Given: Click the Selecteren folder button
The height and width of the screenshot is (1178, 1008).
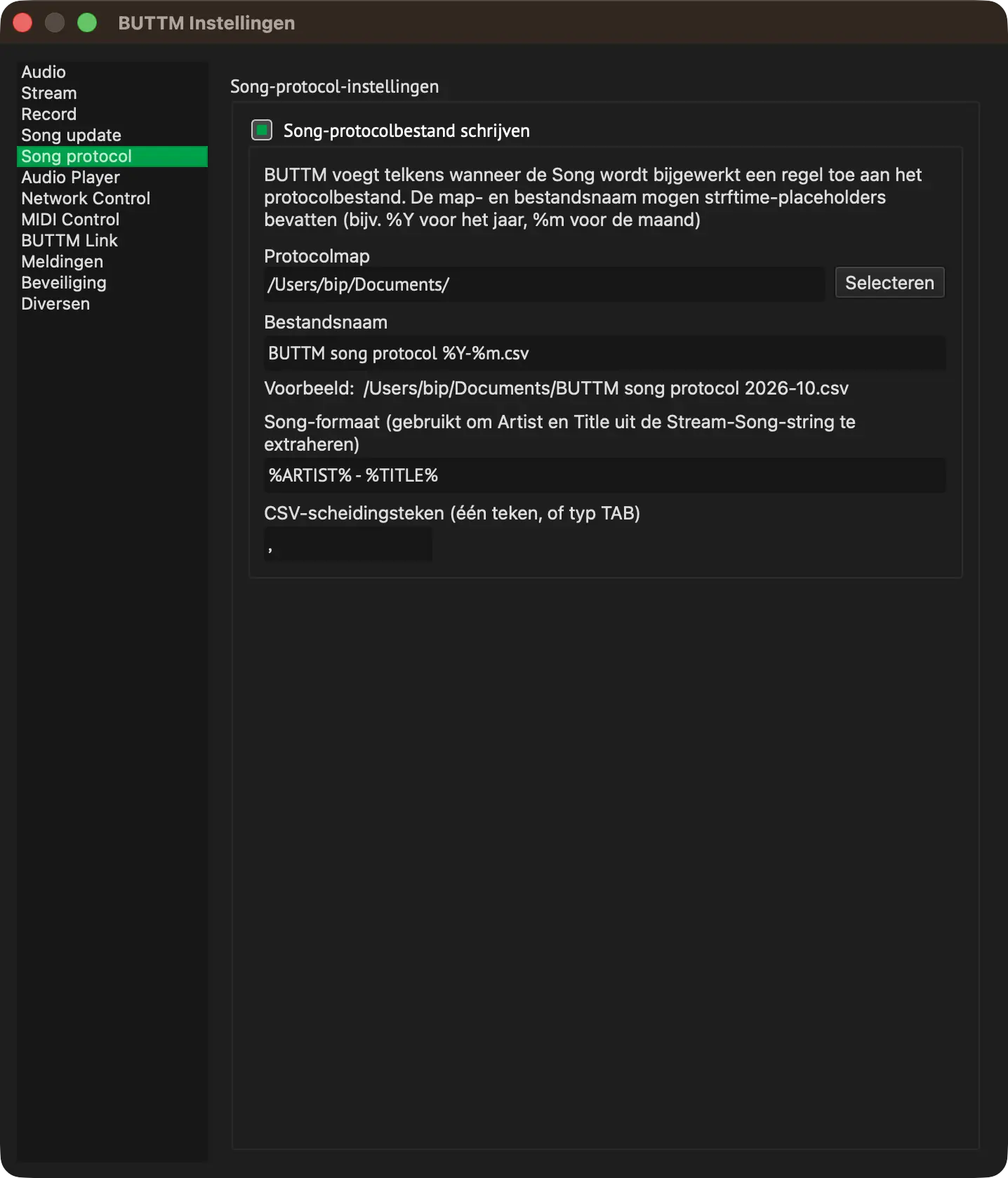Looking at the screenshot, I should pyautogui.click(x=889, y=283).
